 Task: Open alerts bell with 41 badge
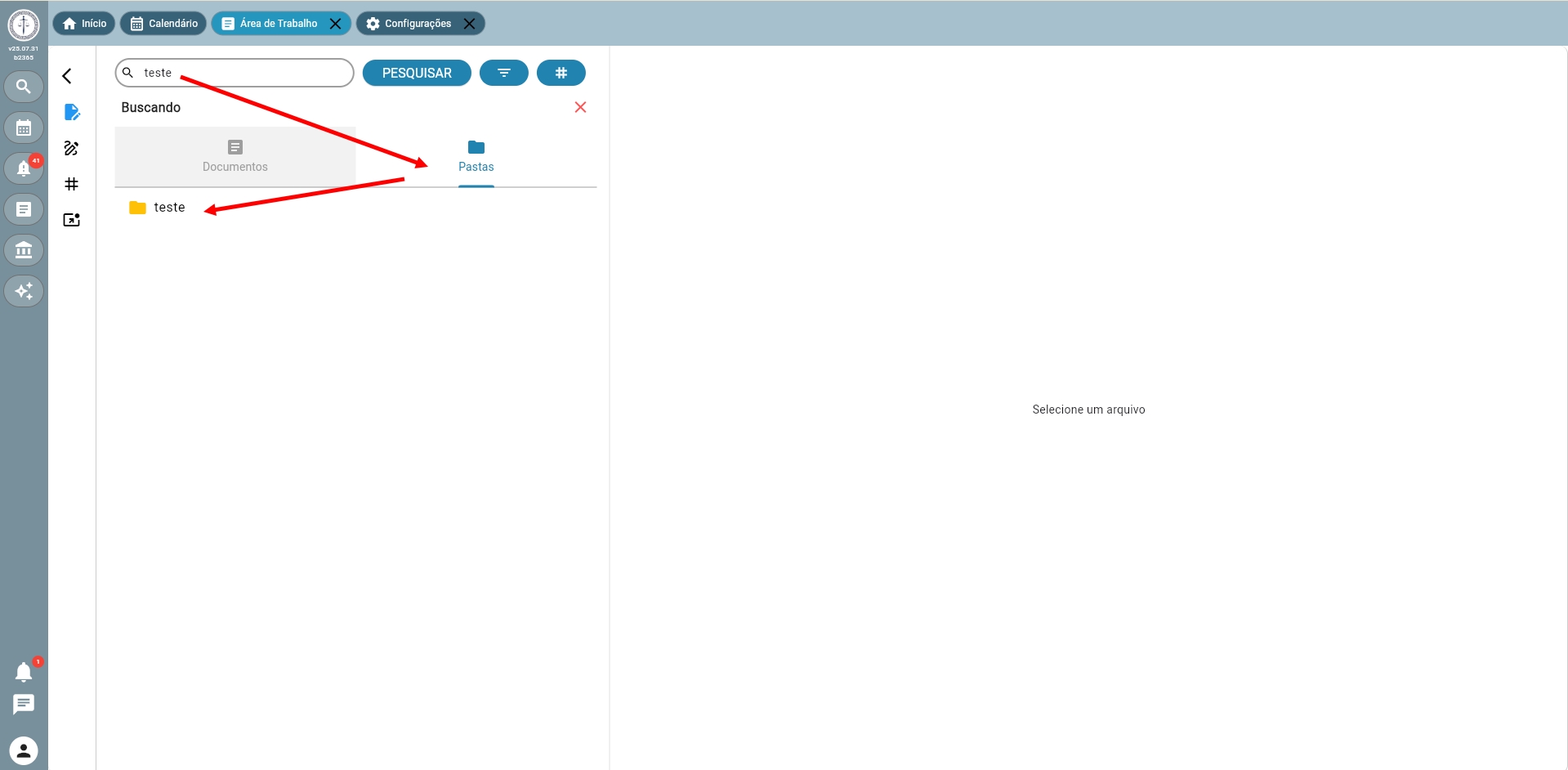24,168
